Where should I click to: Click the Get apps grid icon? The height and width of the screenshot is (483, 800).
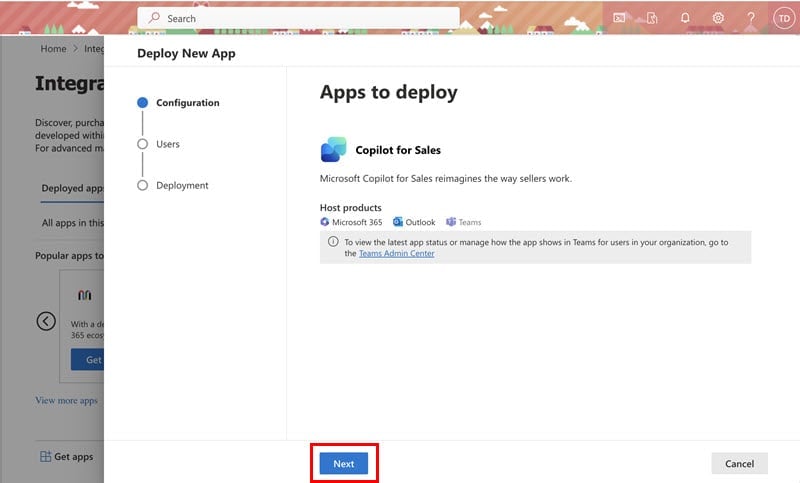45,456
